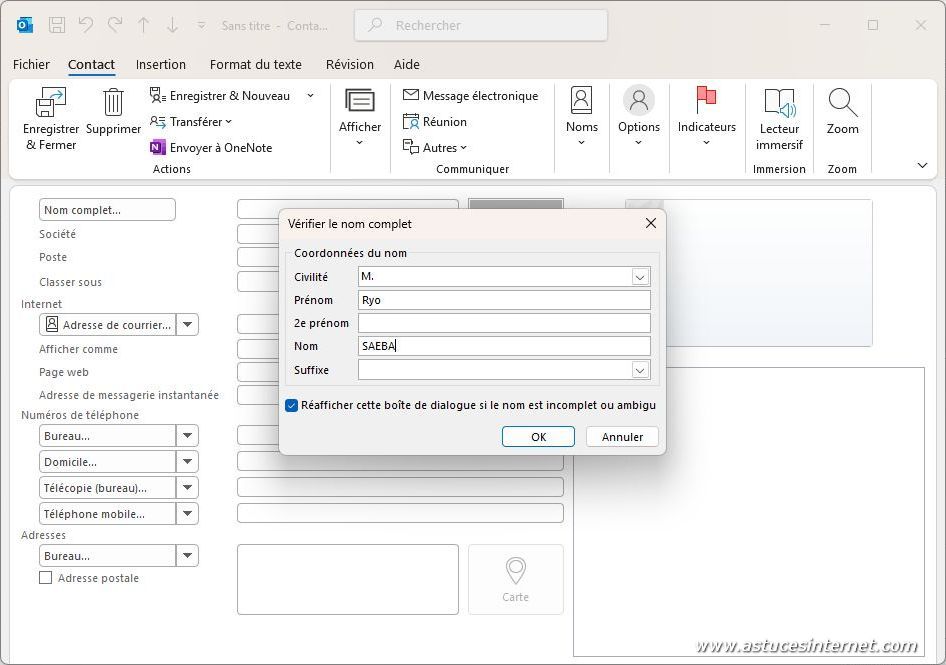Click Message électronique envelope icon
This screenshot has width=946, height=665.
pos(411,96)
